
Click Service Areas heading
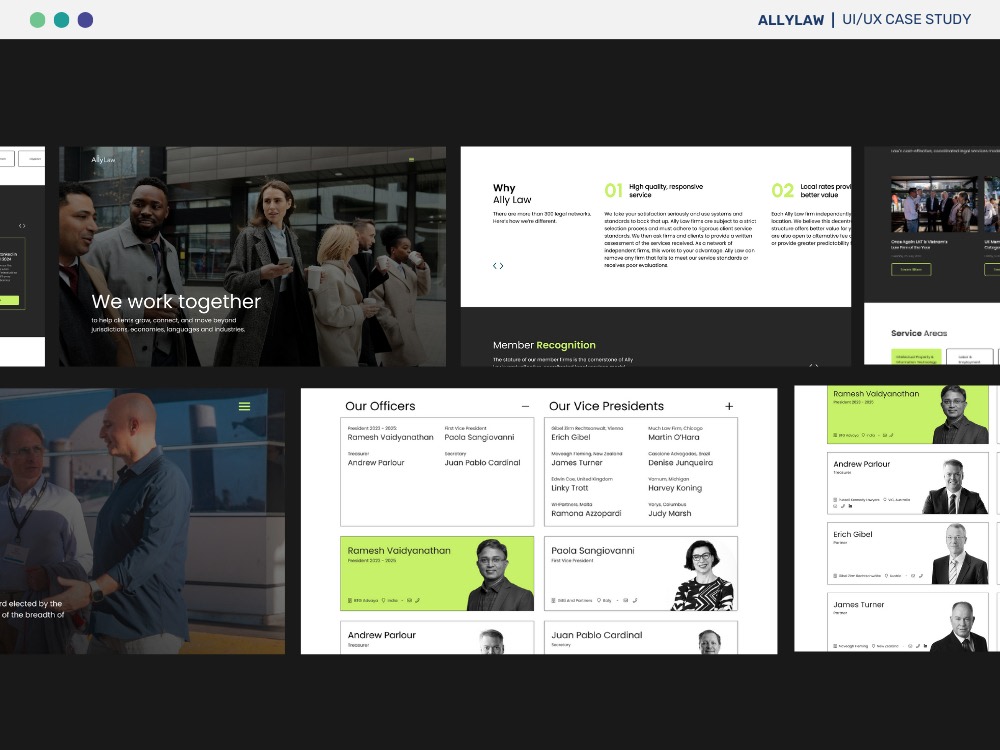(919, 333)
